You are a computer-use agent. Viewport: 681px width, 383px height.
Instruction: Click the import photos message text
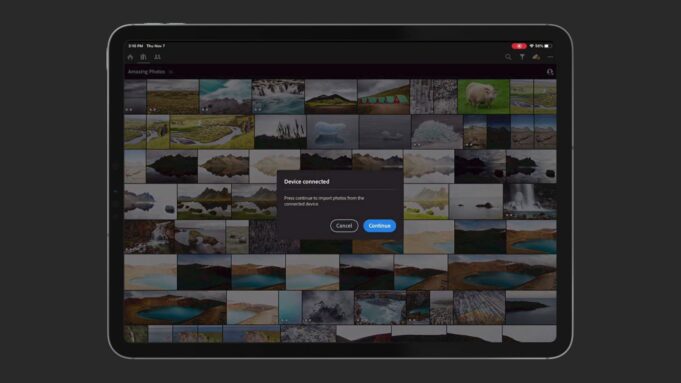(324, 201)
